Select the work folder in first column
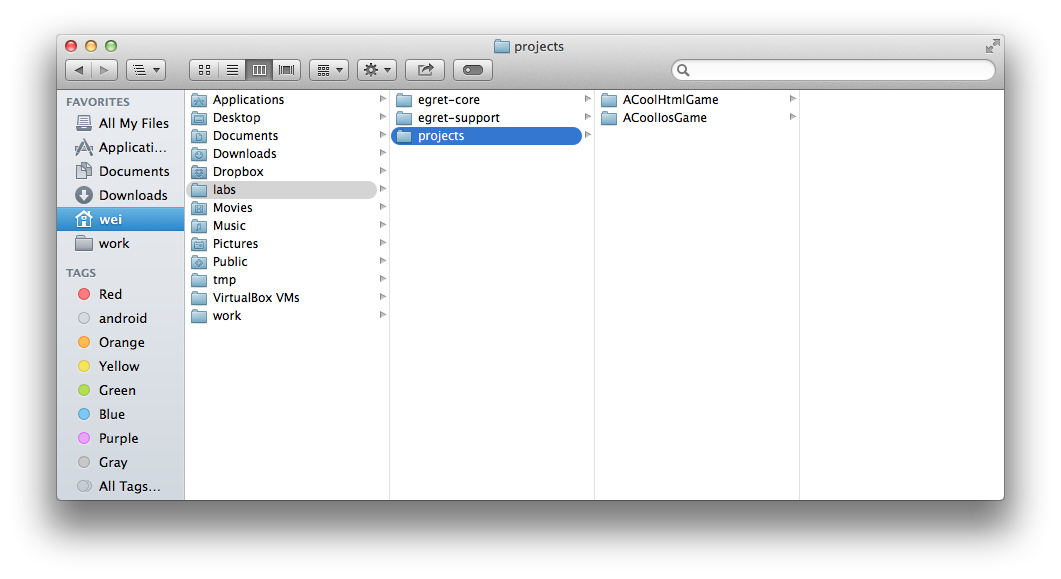Screen dimensions: 1061x579 (281, 316)
